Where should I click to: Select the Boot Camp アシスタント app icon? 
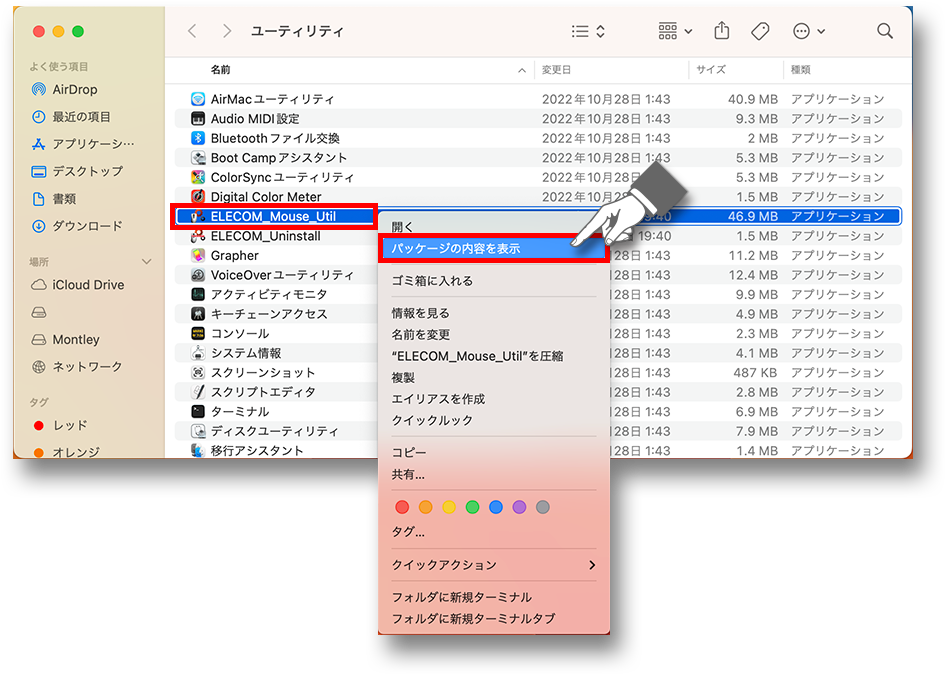click(197, 158)
